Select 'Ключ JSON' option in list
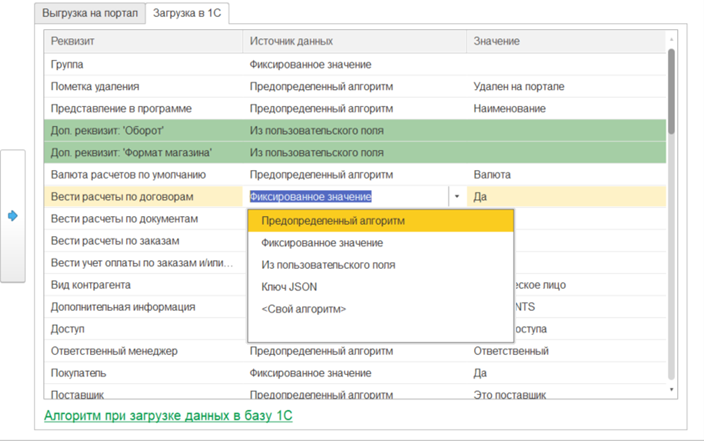This screenshot has height=445, width=704. pos(289,287)
